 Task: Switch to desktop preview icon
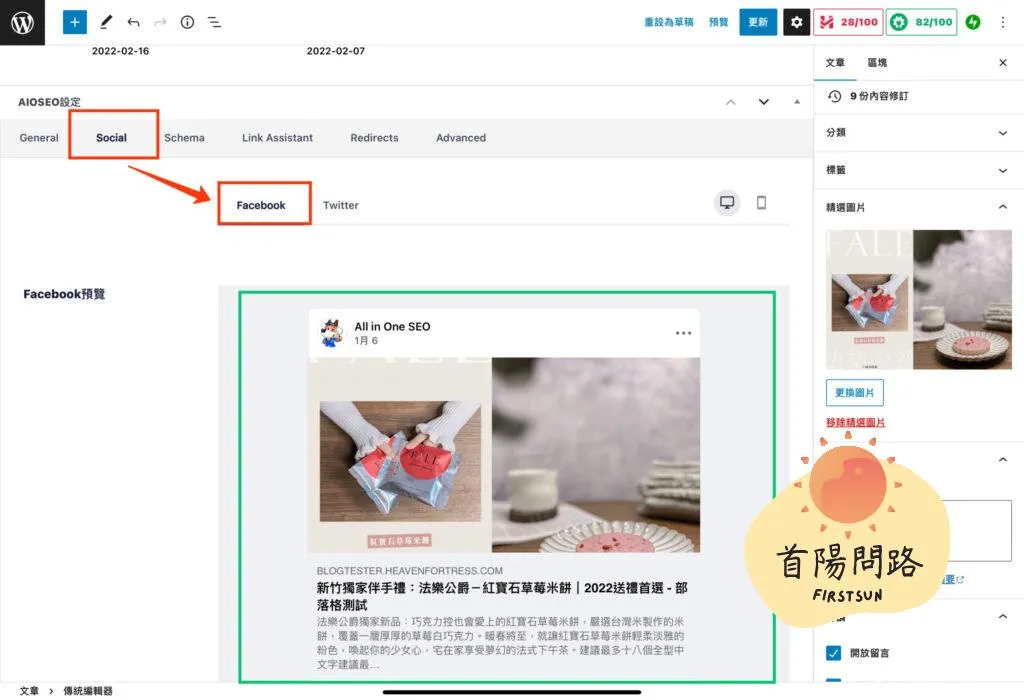[727, 203]
